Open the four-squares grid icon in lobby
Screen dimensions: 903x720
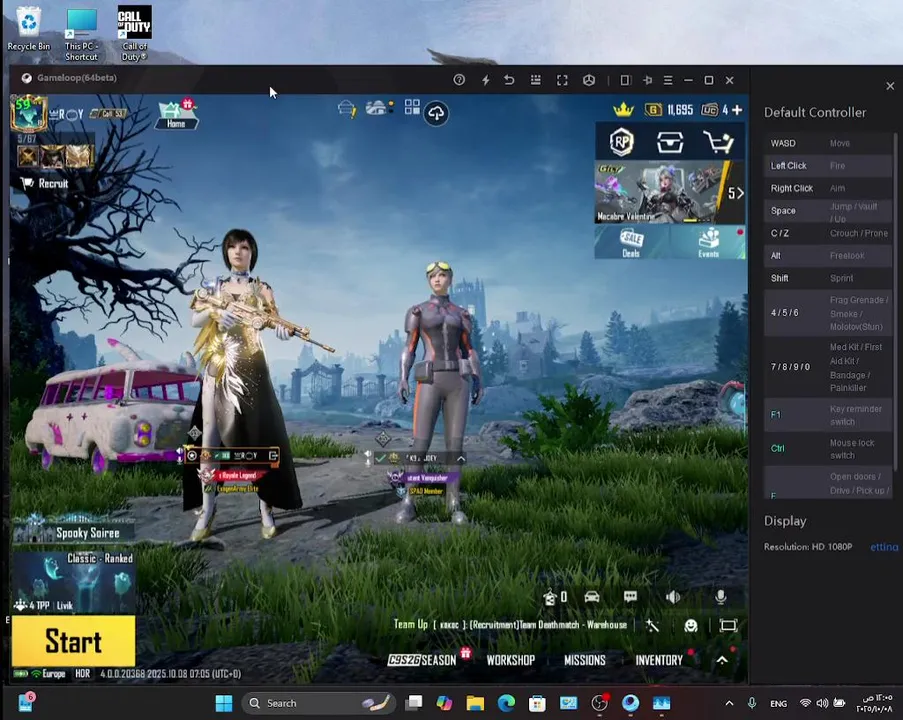(412, 107)
